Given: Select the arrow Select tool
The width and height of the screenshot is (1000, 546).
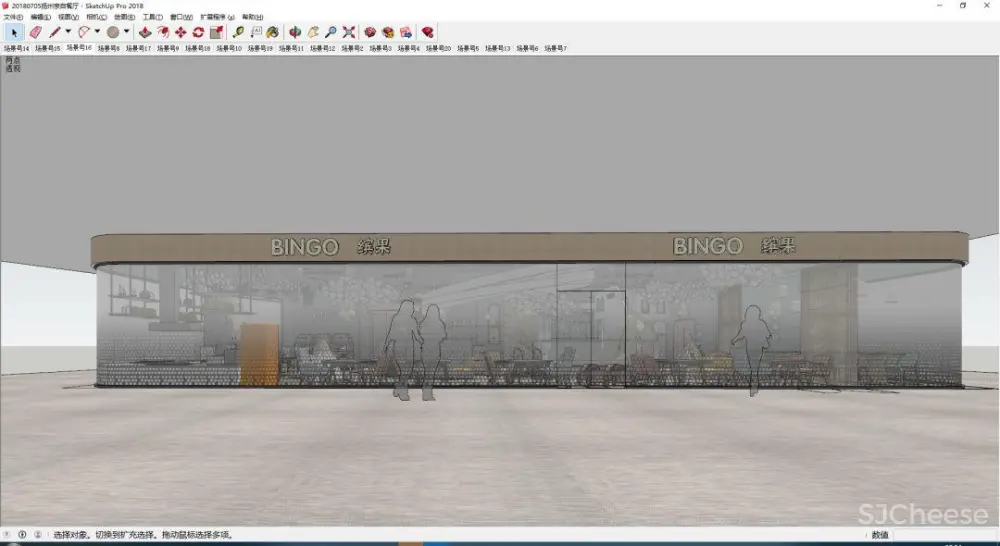Looking at the screenshot, I should pyautogui.click(x=14, y=32).
